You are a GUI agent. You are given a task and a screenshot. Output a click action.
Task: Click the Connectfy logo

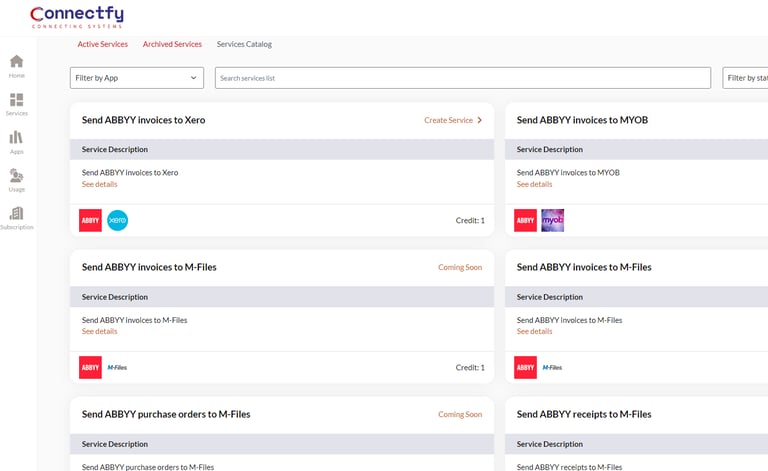pyautogui.click(x=77, y=17)
